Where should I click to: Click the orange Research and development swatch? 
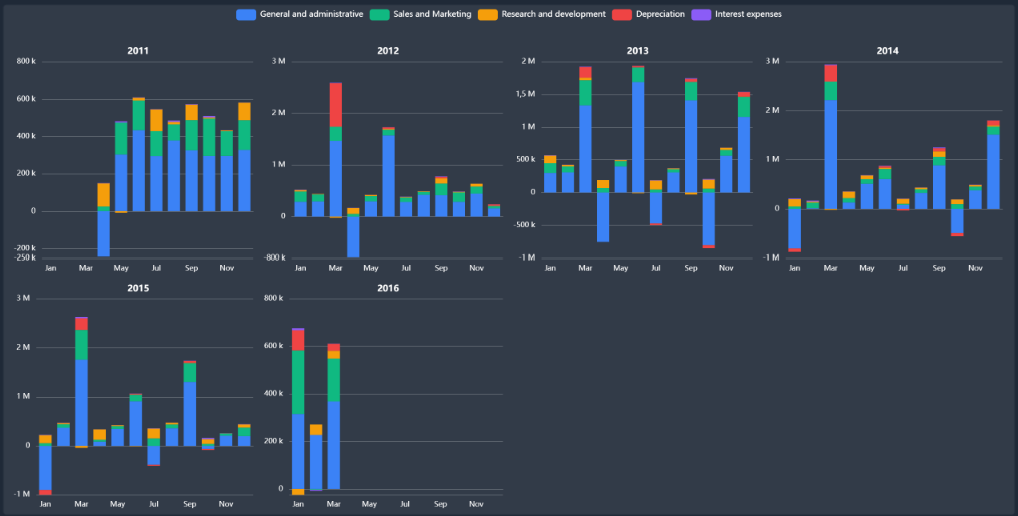[x=488, y=14]
